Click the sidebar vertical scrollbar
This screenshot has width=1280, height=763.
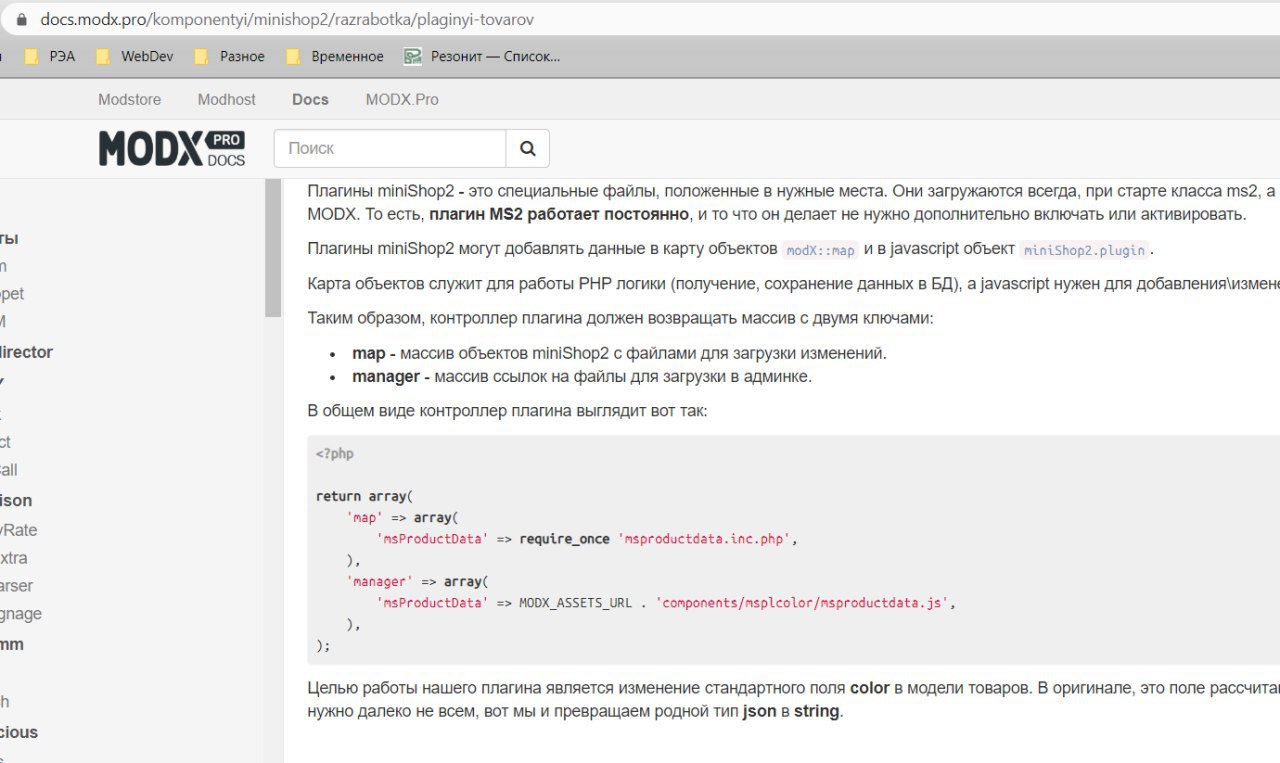tap(273, 248)
